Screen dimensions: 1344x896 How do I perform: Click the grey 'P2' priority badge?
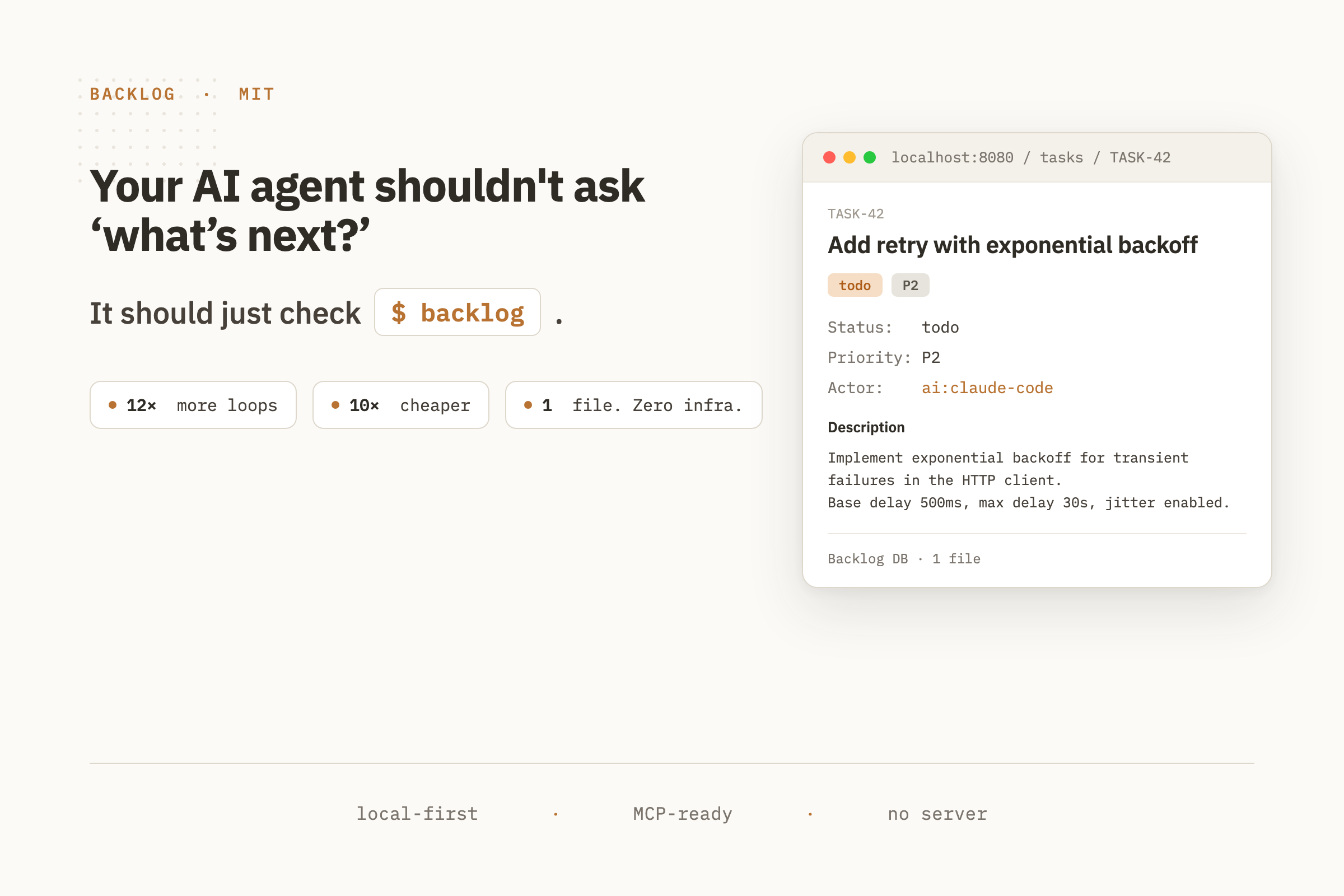[x=911, y=285]
